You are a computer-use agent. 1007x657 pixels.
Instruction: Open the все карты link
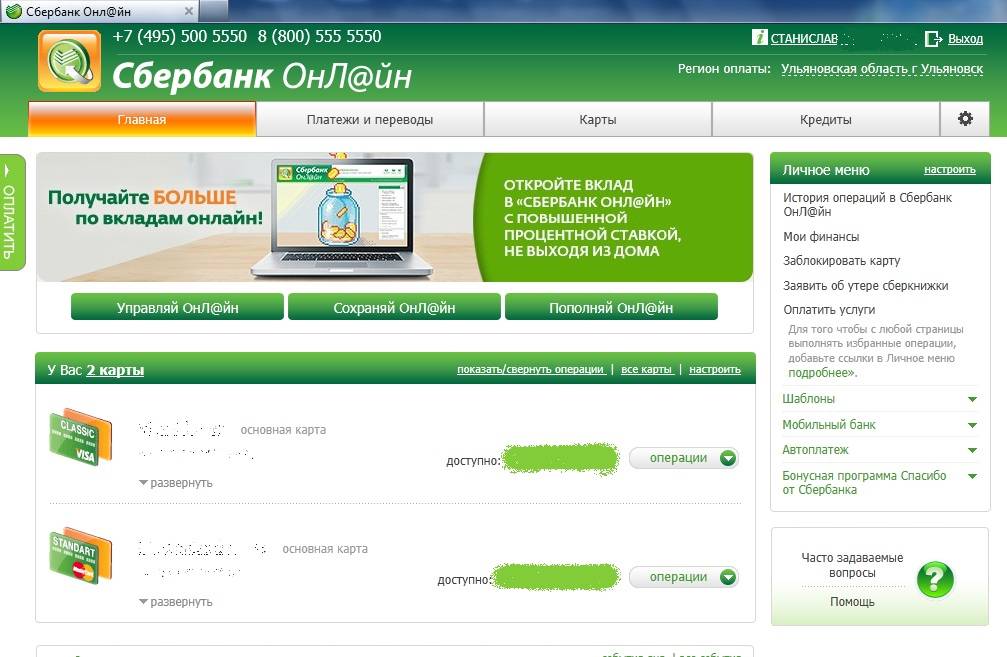[x=647, y=369]
